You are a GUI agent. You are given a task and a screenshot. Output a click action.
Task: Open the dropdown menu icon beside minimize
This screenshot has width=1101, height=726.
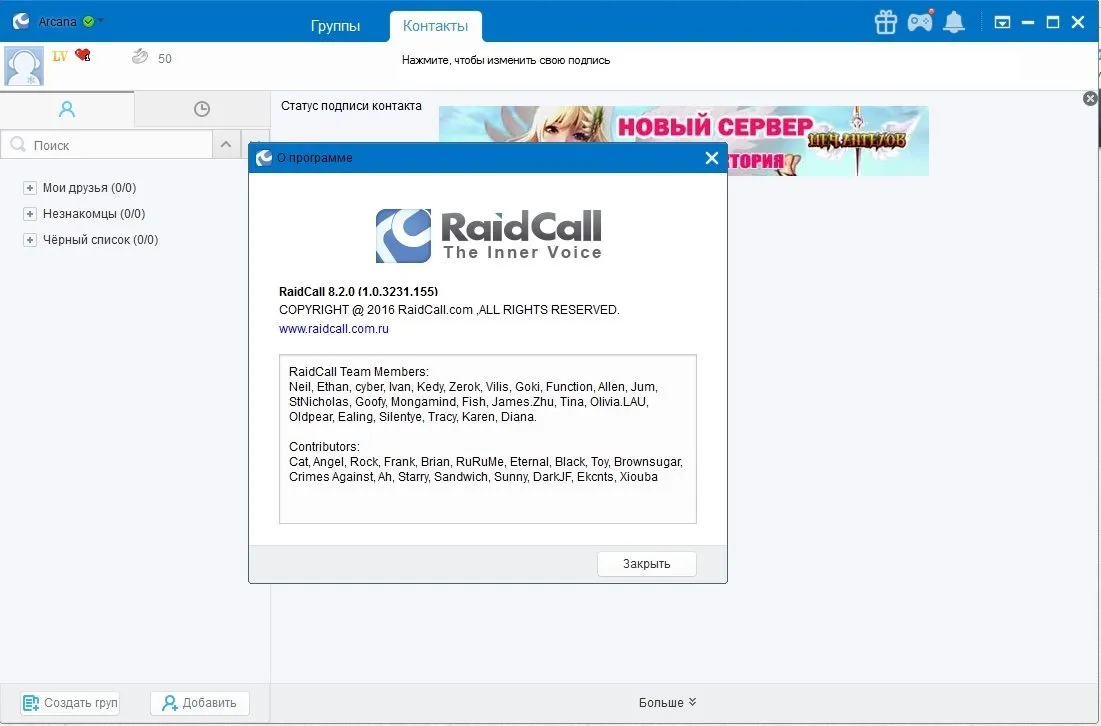coord(1002,22)
